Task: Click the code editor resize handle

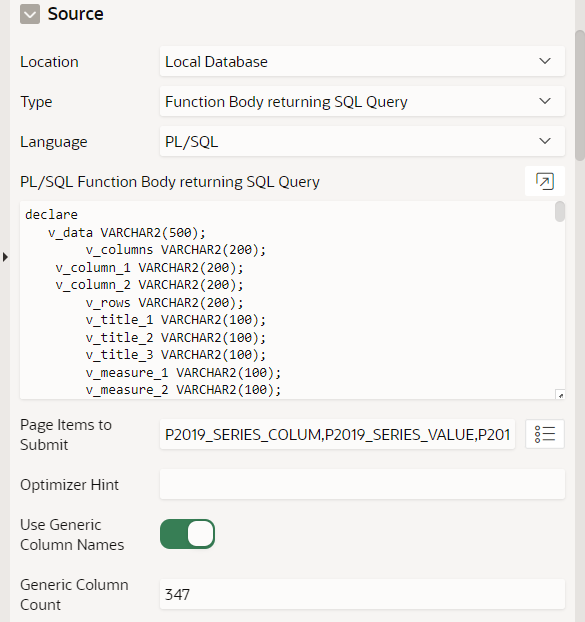Action: coord(560,395)
